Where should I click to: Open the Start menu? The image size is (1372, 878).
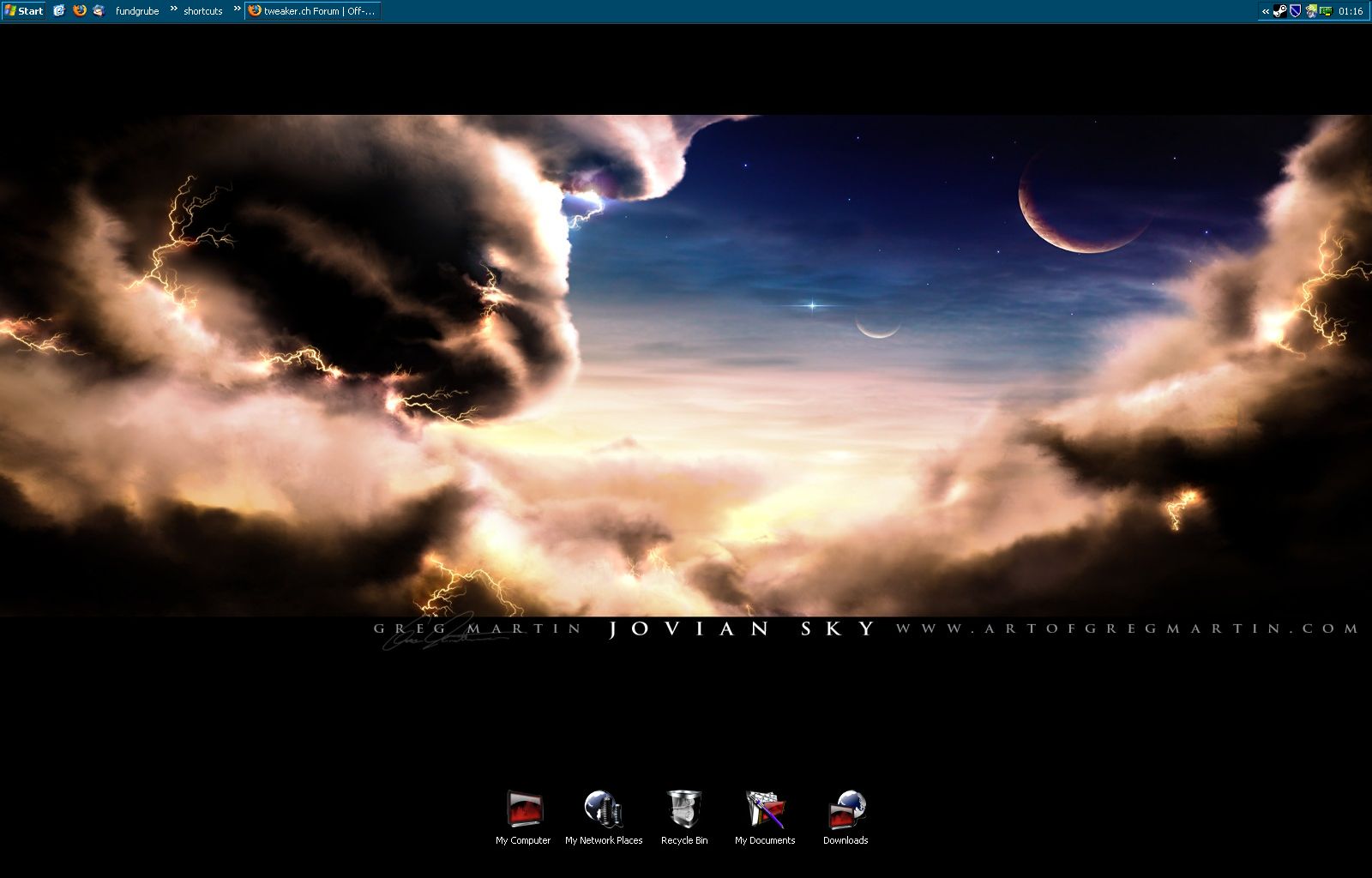(x=23, y=11)
